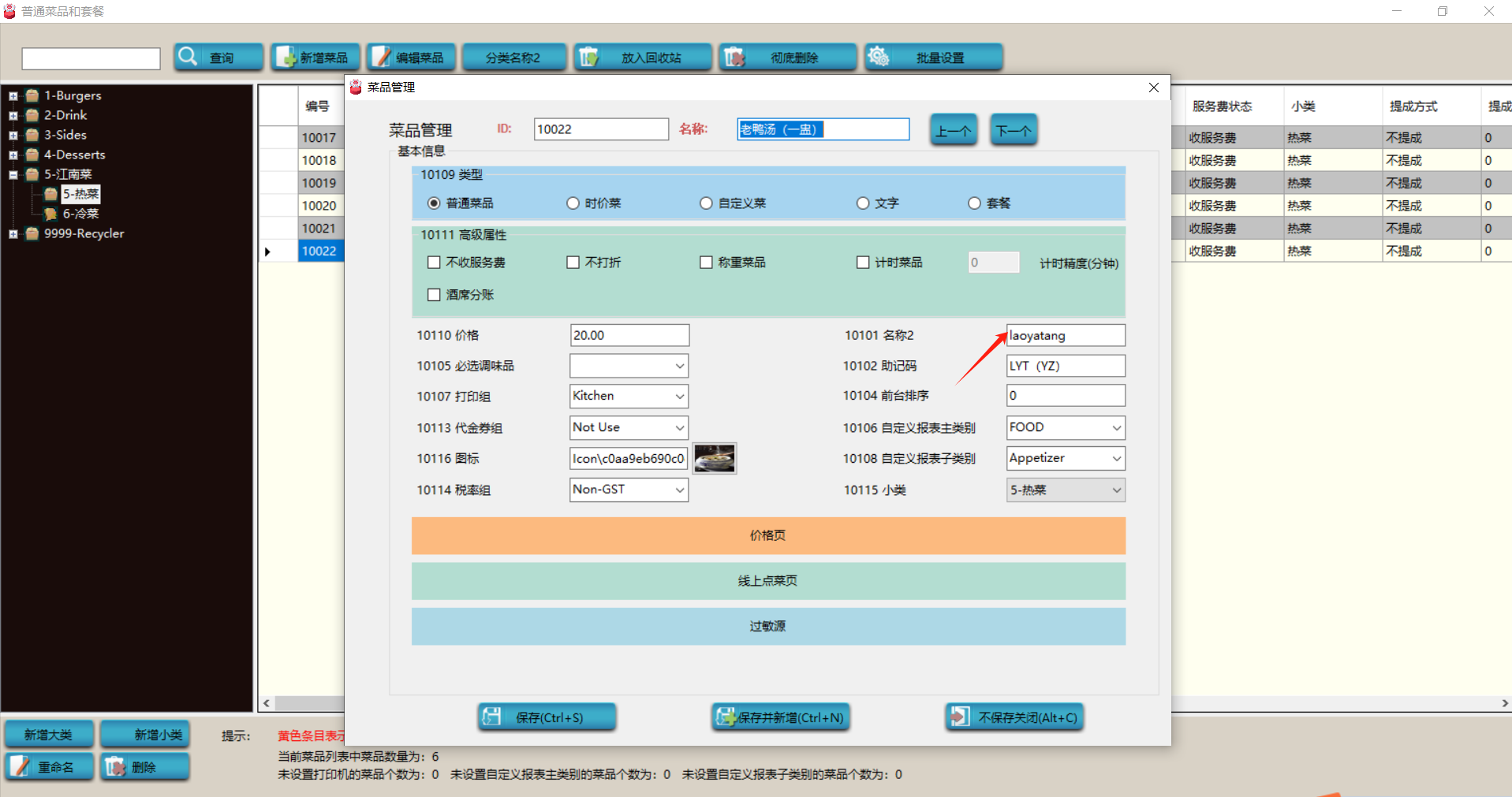
Task: Click the 1-Burgers folder icon
Action: (x=32, y=95)
